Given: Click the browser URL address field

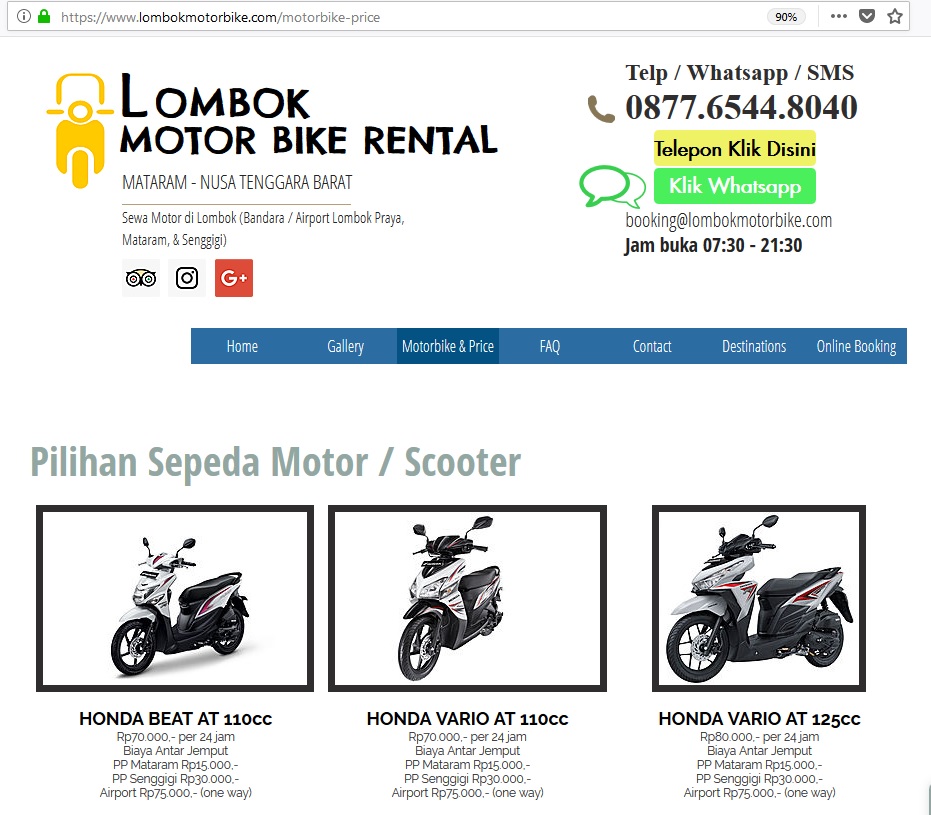Looking at the screenshot, I should coord(410,17).
